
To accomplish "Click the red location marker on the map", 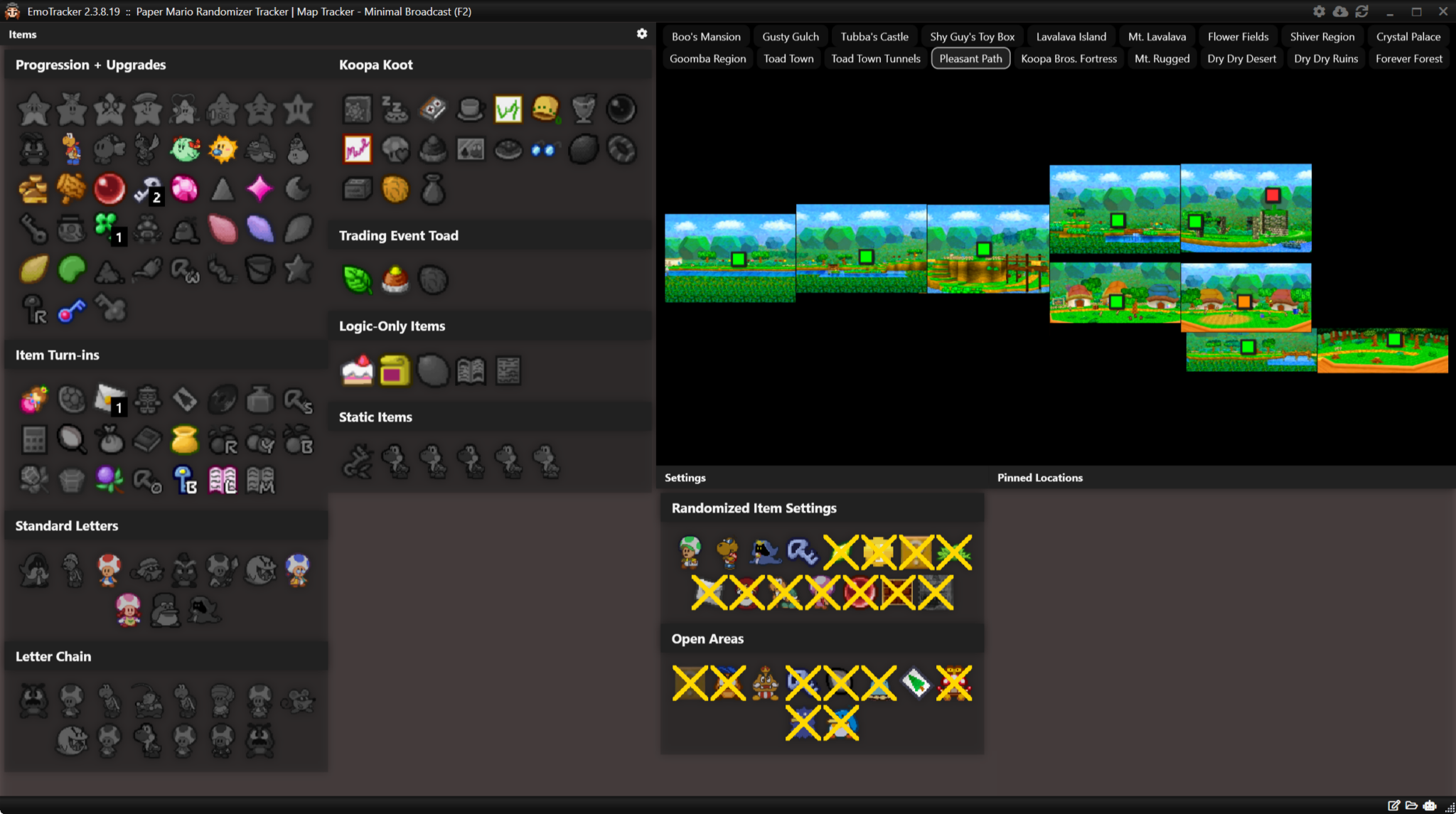I will point(1272,193).
